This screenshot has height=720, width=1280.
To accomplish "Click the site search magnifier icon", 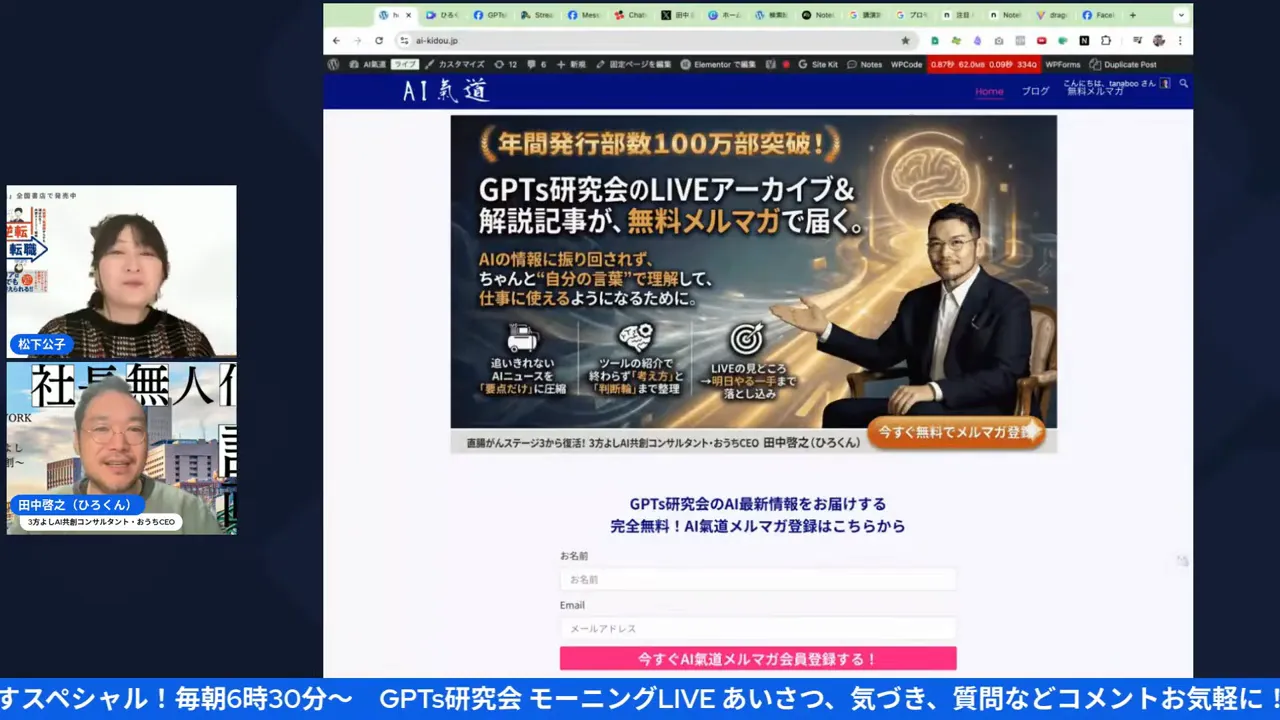I will coord(1183,86).
